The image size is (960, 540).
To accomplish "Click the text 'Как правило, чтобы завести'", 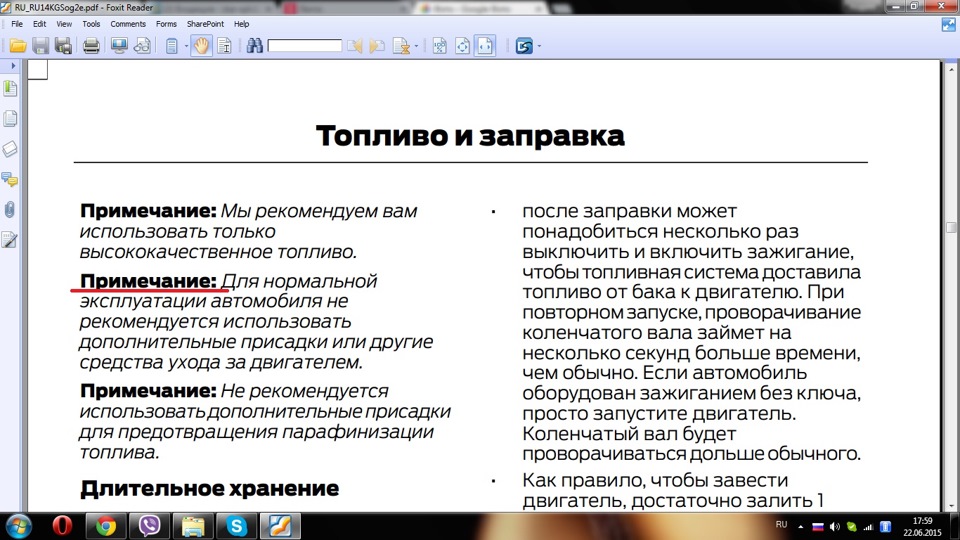I will point(655,481).
